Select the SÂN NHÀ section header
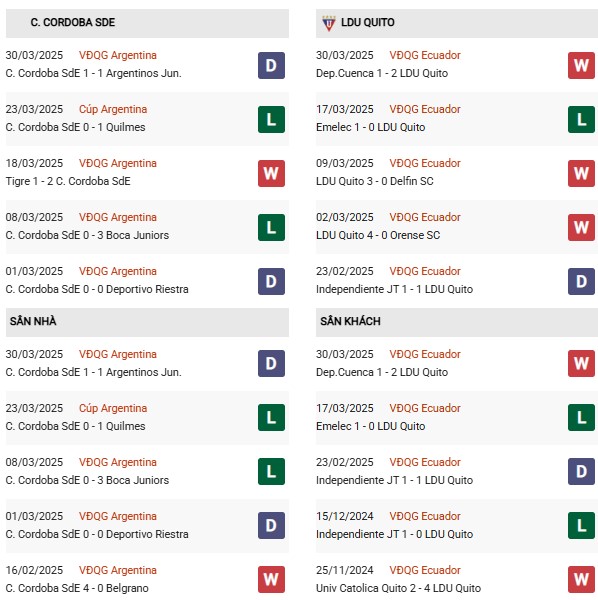 [147, 321]
